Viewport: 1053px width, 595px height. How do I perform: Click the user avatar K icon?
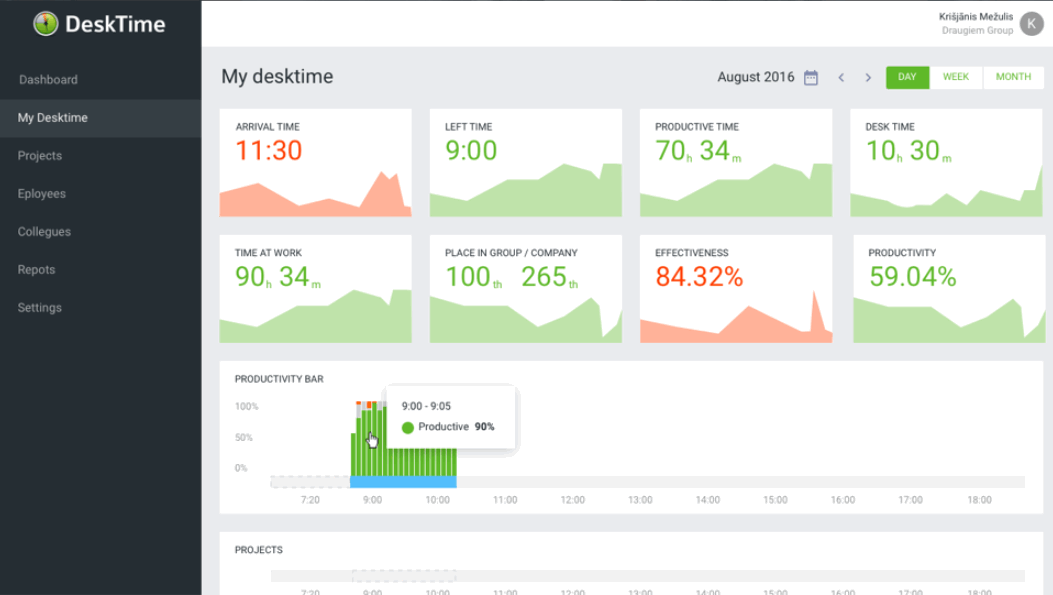pos(1031,24)
